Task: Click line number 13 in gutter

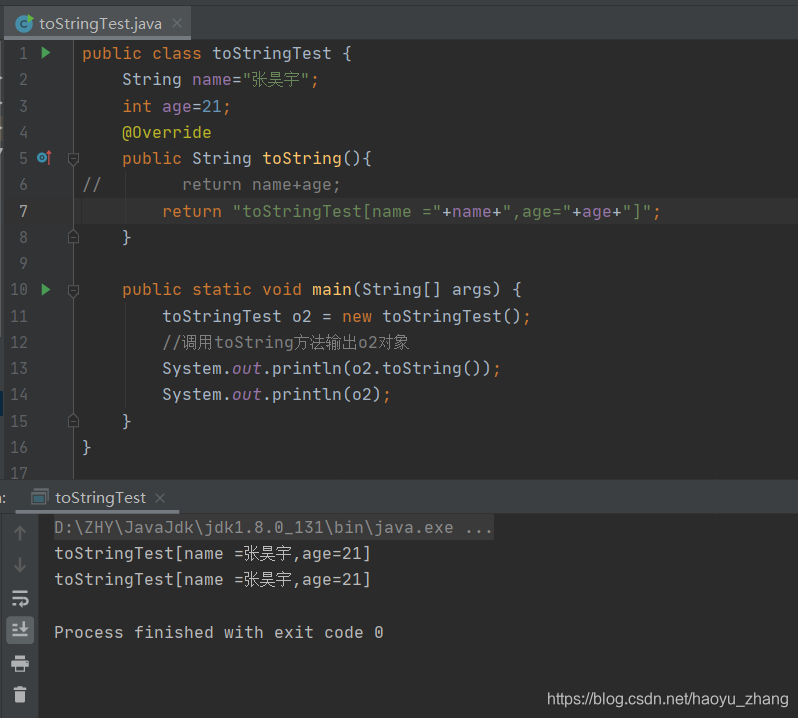Action: tap(19, 368)
